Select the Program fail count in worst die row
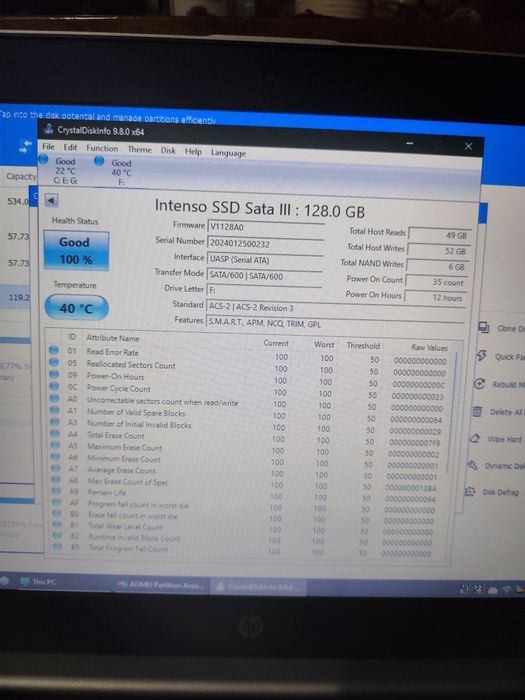 pyautogui.click(x=246, y=505)
